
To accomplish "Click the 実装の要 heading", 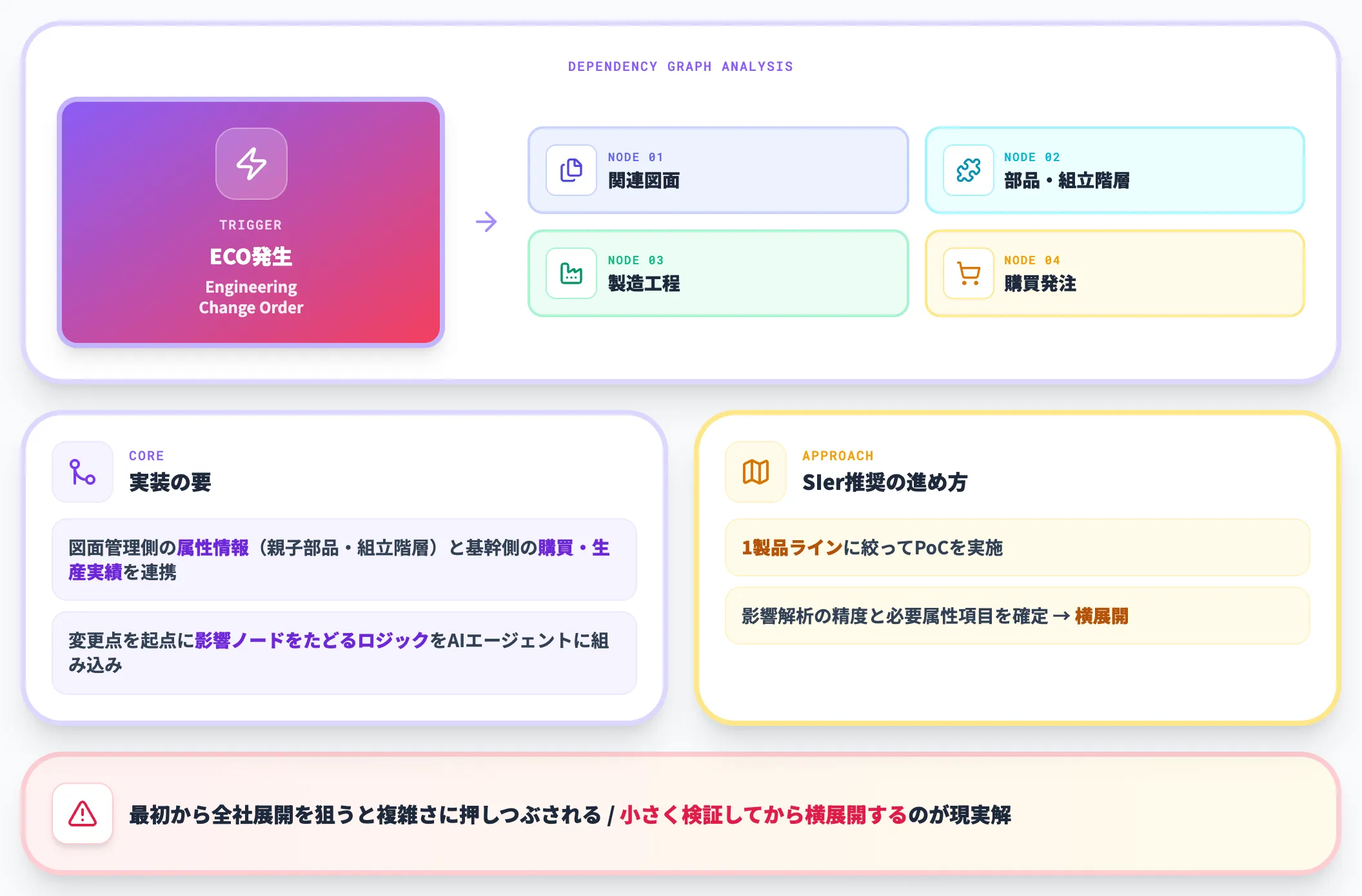I will click(170, 482).
